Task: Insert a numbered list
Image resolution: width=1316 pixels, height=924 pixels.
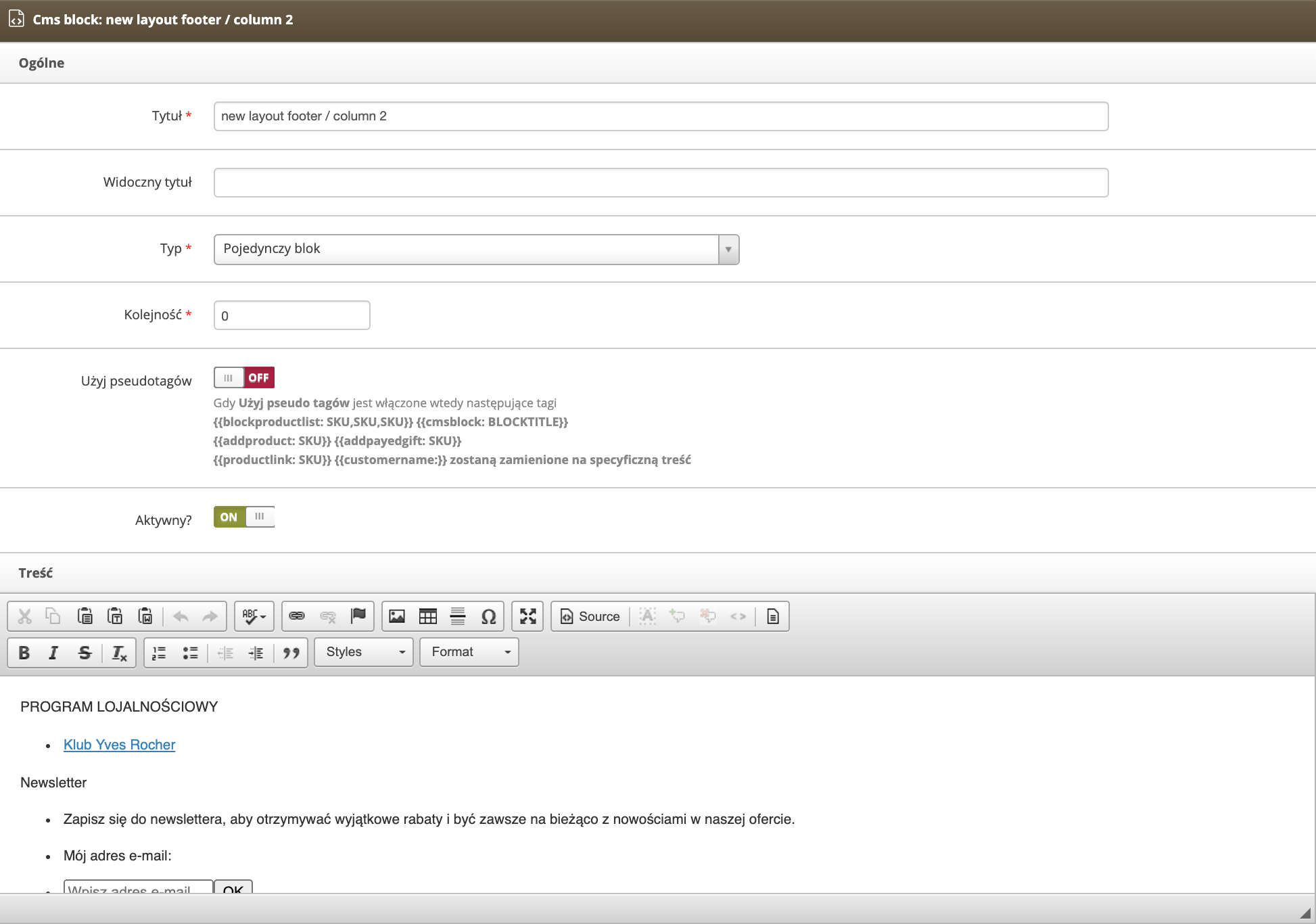Action: pyautogui.click(x=159, y=653)
